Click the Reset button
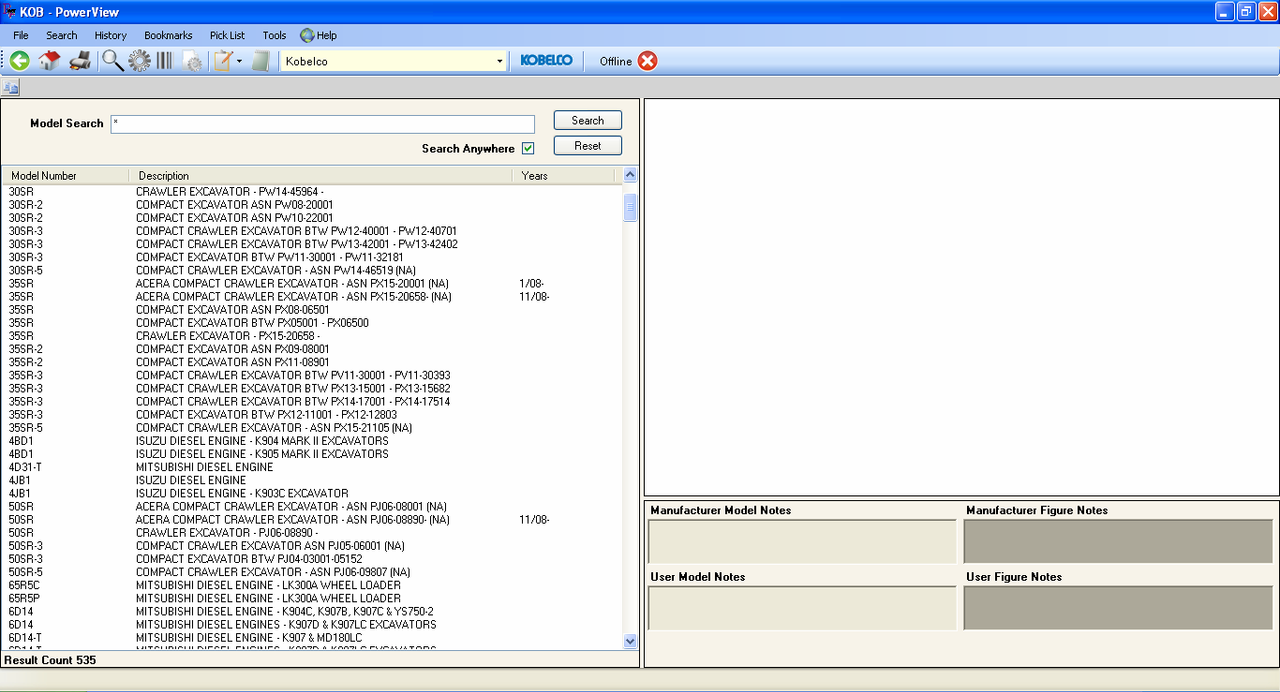The width and height of the screenshot is (1280, 692). (x=588, y=145)
